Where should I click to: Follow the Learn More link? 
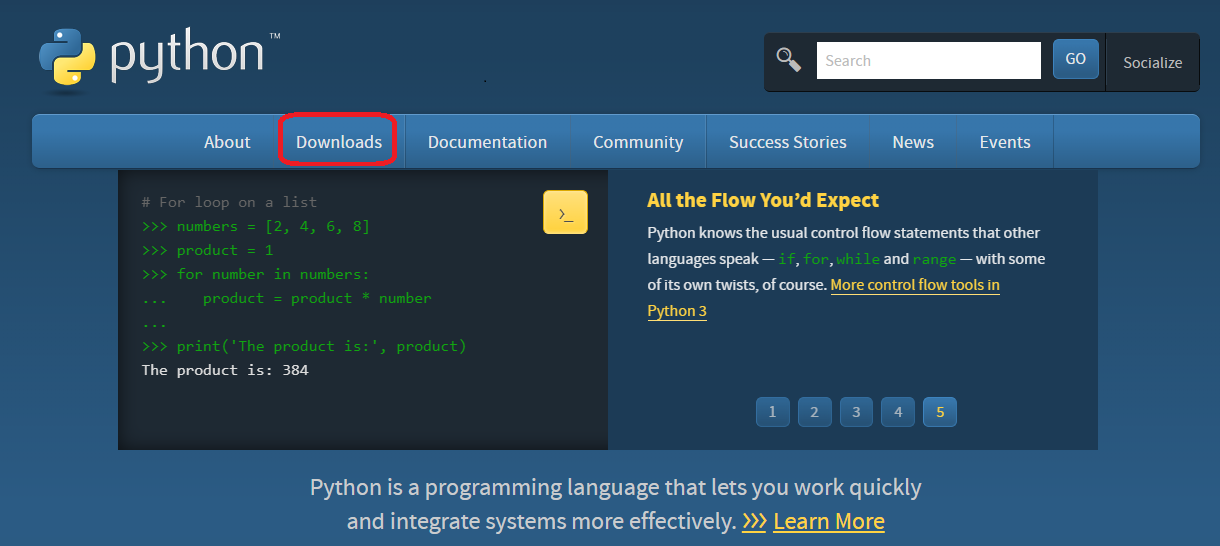(829, 521)
